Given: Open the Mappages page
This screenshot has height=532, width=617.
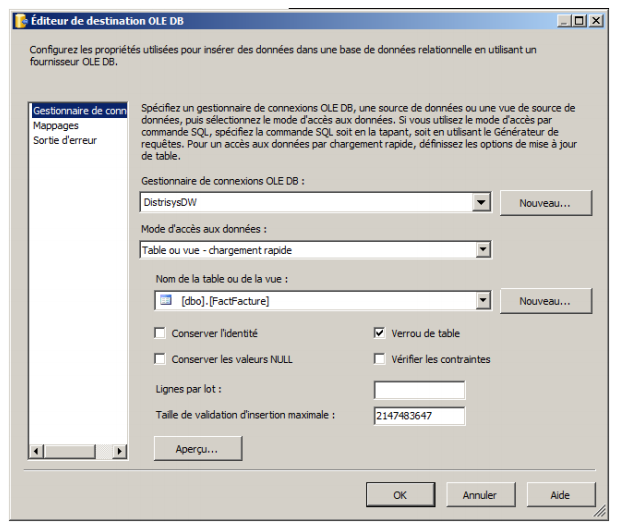Looking at the screenshot, I should 56,126.
